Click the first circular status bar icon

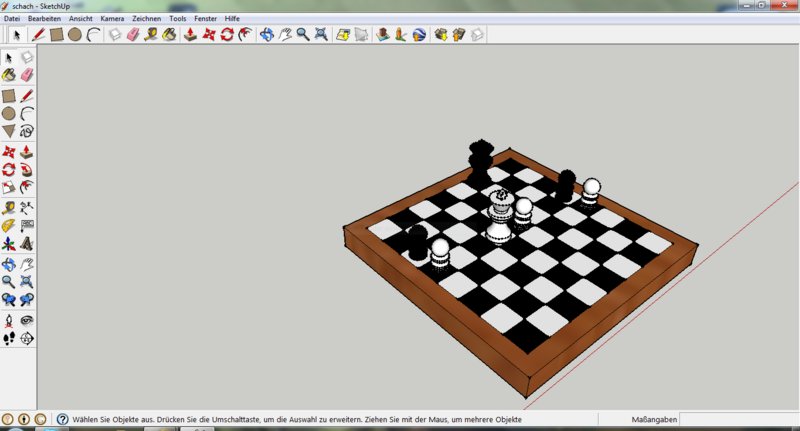click(x=9, y=419)
